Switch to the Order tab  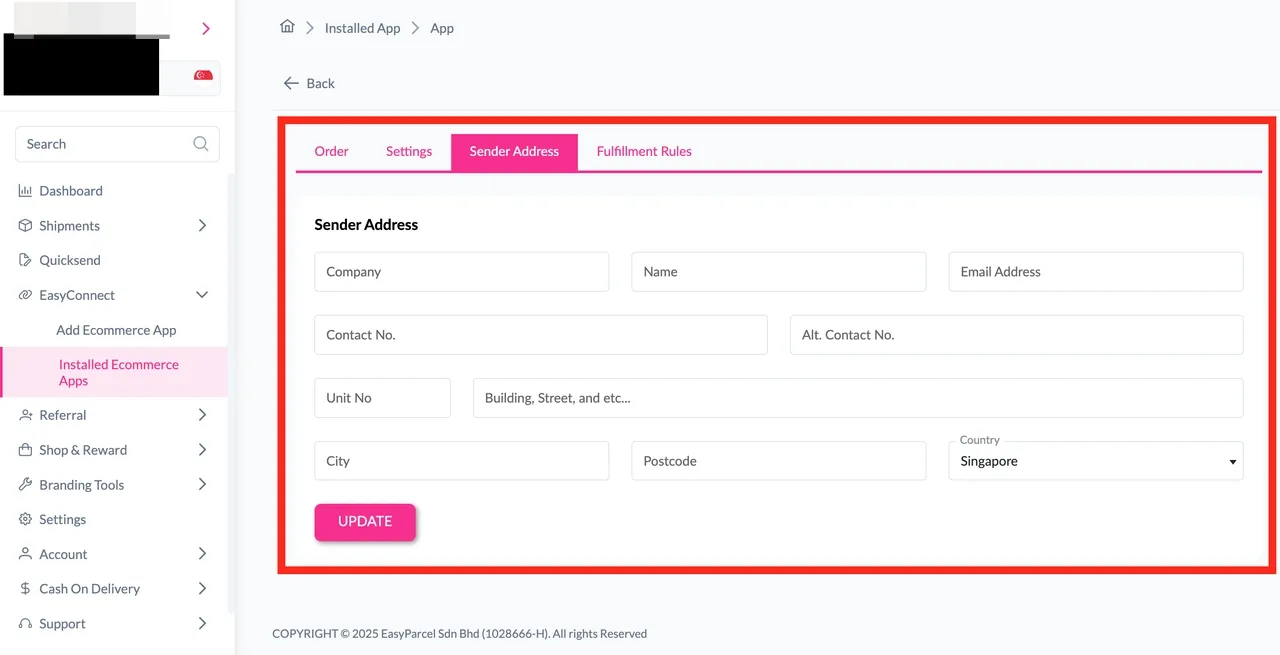pyautogui.click(x=331, y=151)
